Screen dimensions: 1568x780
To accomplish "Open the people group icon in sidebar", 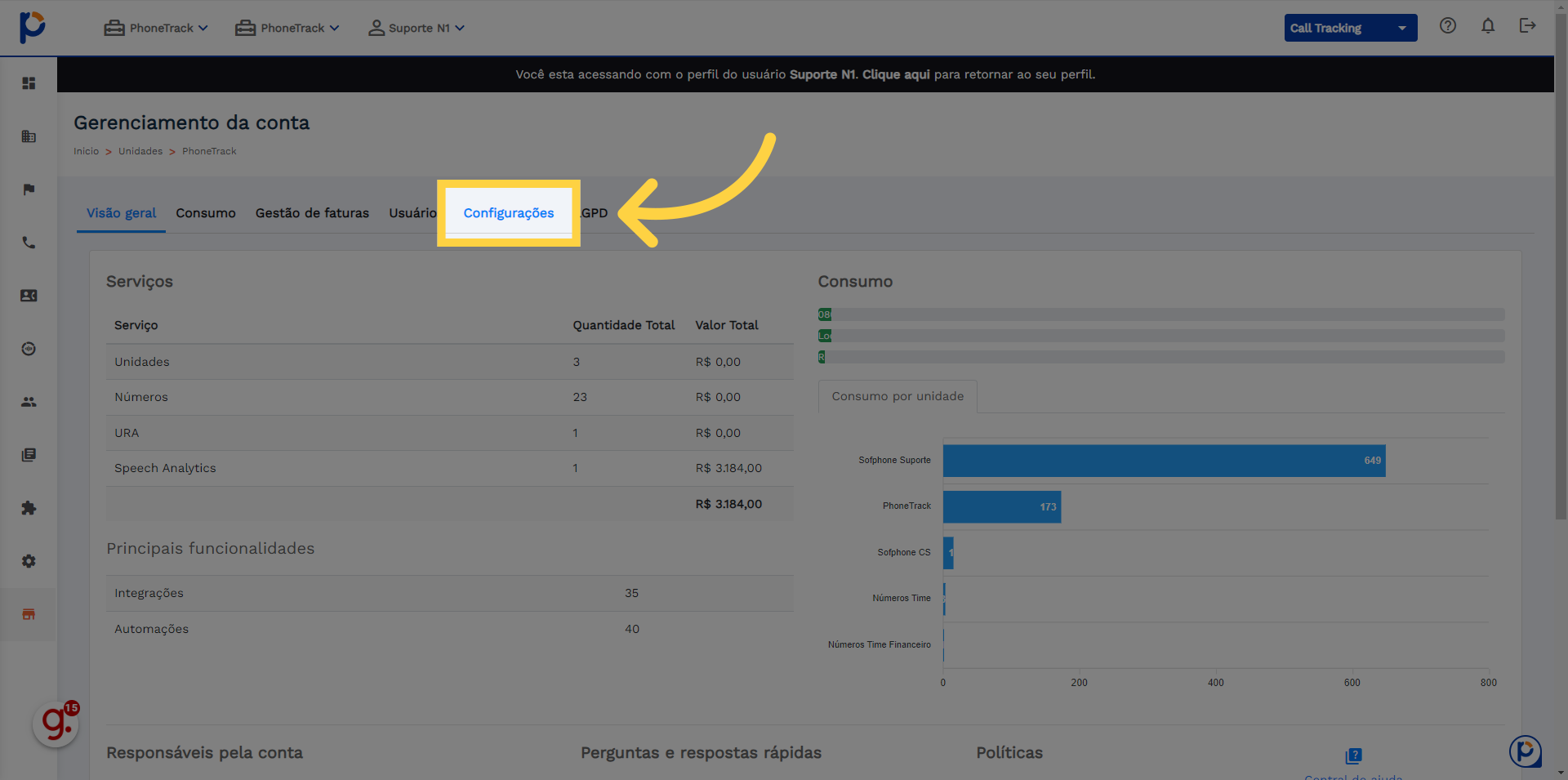I will click(x=29, y=402).
